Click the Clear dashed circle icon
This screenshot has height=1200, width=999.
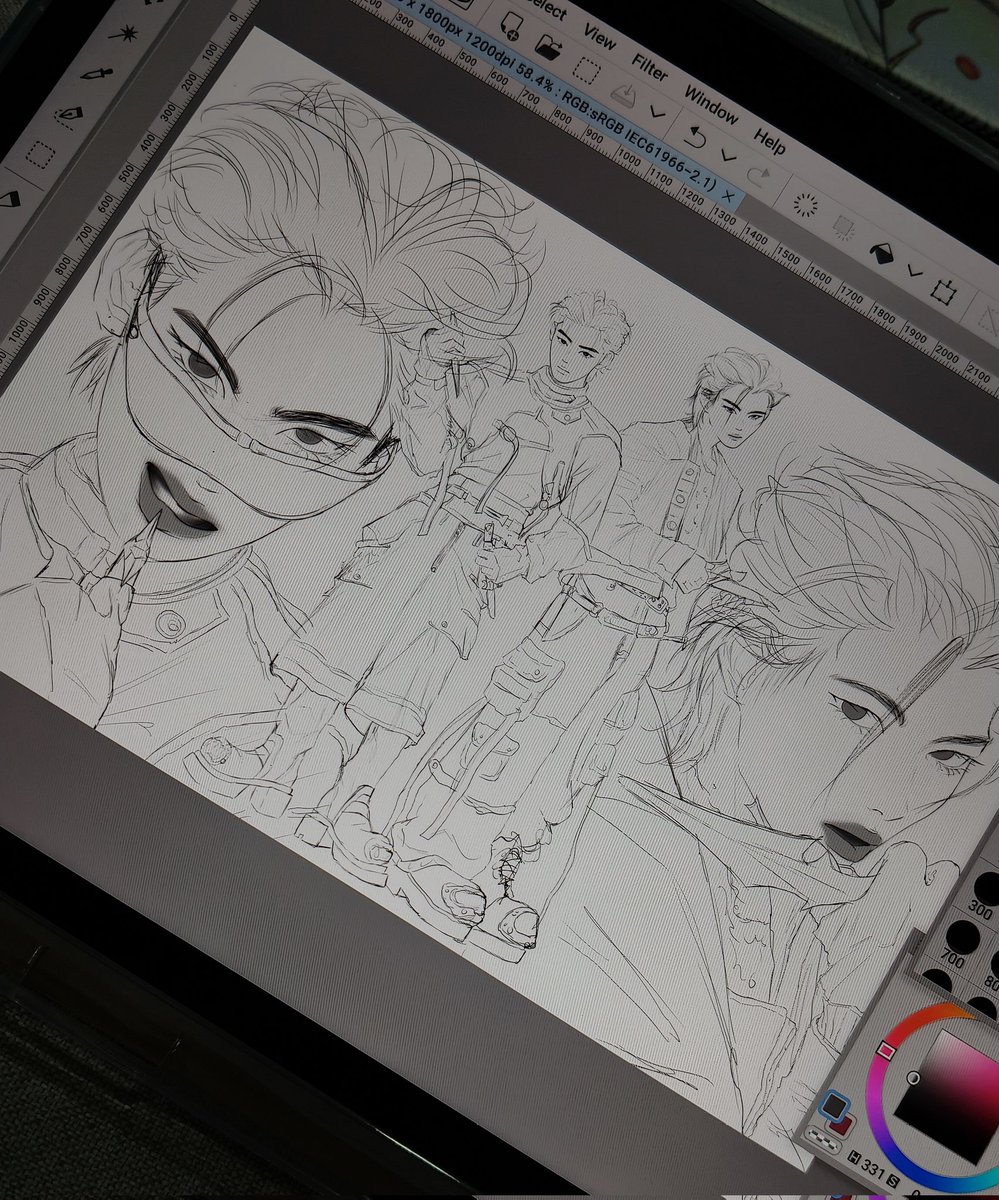point(806,205)
